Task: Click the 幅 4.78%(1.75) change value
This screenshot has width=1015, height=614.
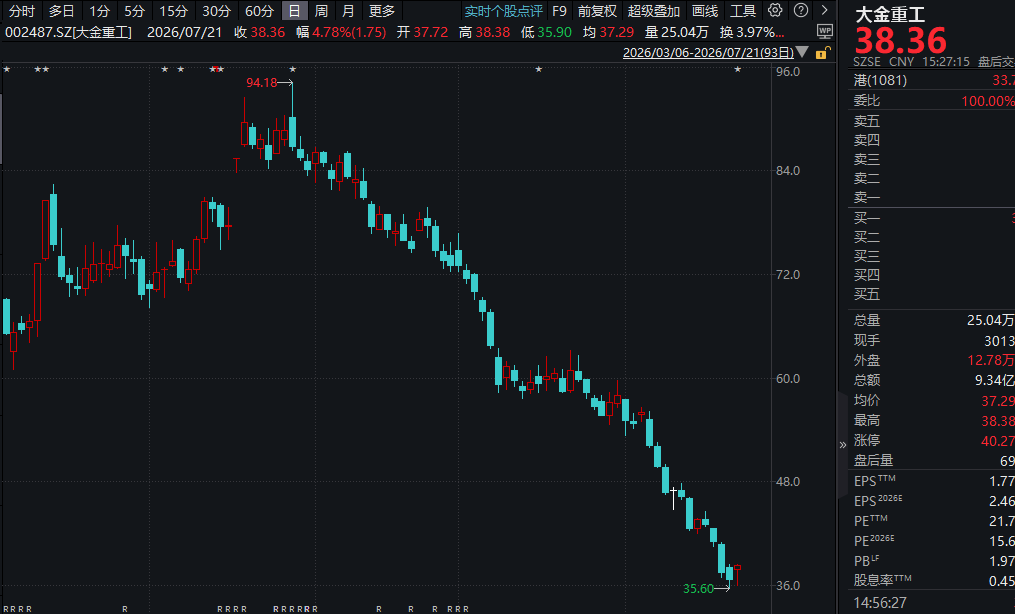Action: tap(341, 32)
